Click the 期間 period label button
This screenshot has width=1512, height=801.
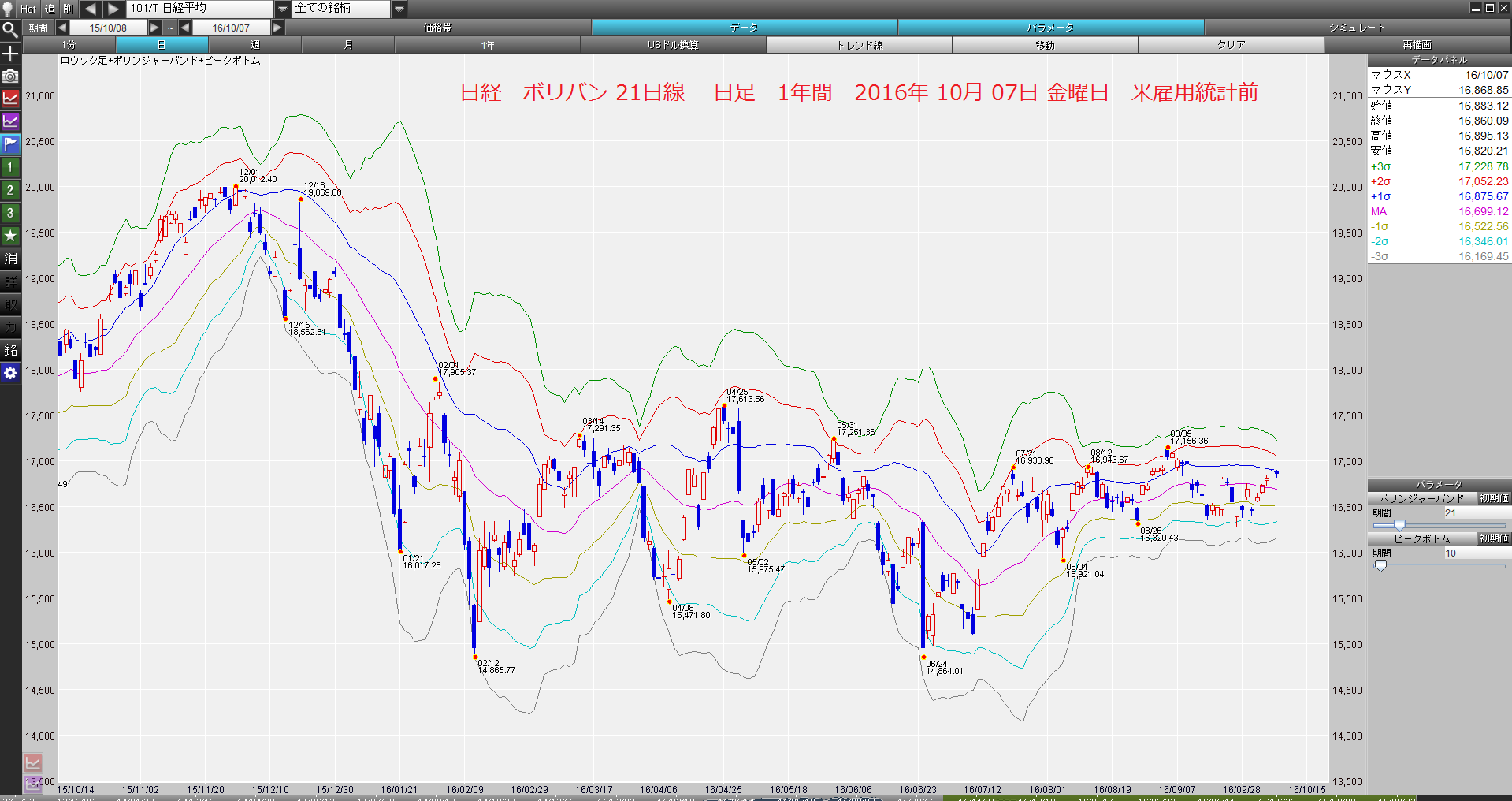pyautogui.click(x=38, y=28)
